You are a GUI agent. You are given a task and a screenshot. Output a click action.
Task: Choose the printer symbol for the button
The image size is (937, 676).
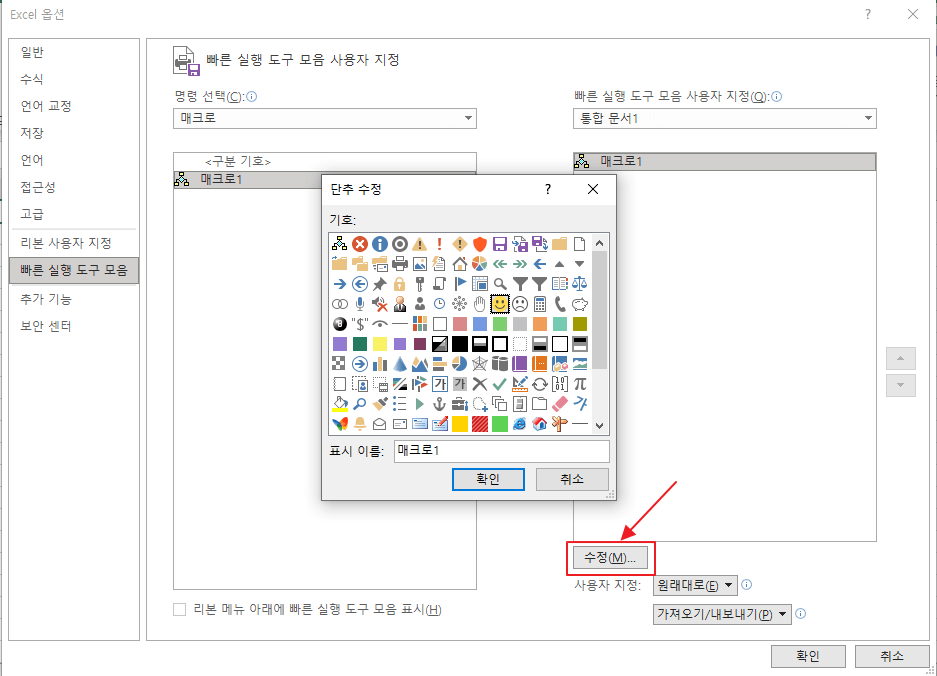tap(396, 263)
